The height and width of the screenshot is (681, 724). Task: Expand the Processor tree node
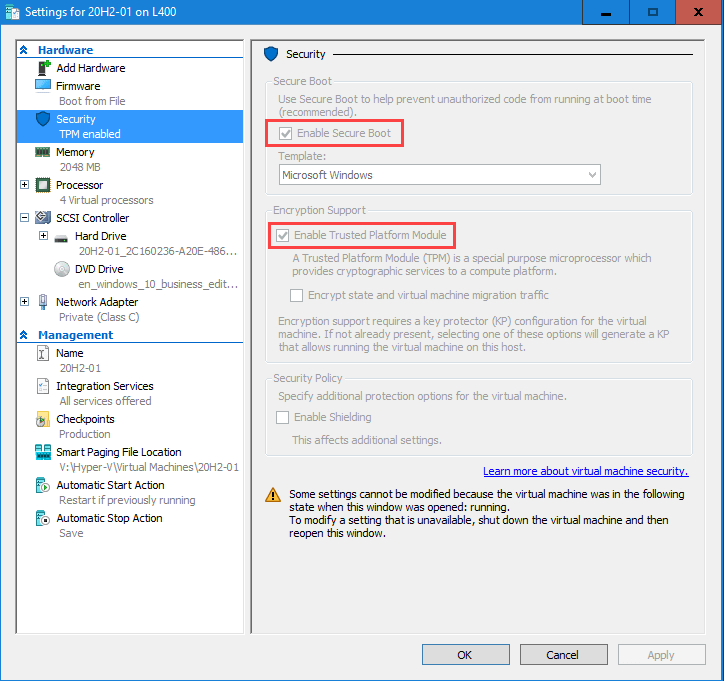tap(24, 185)
